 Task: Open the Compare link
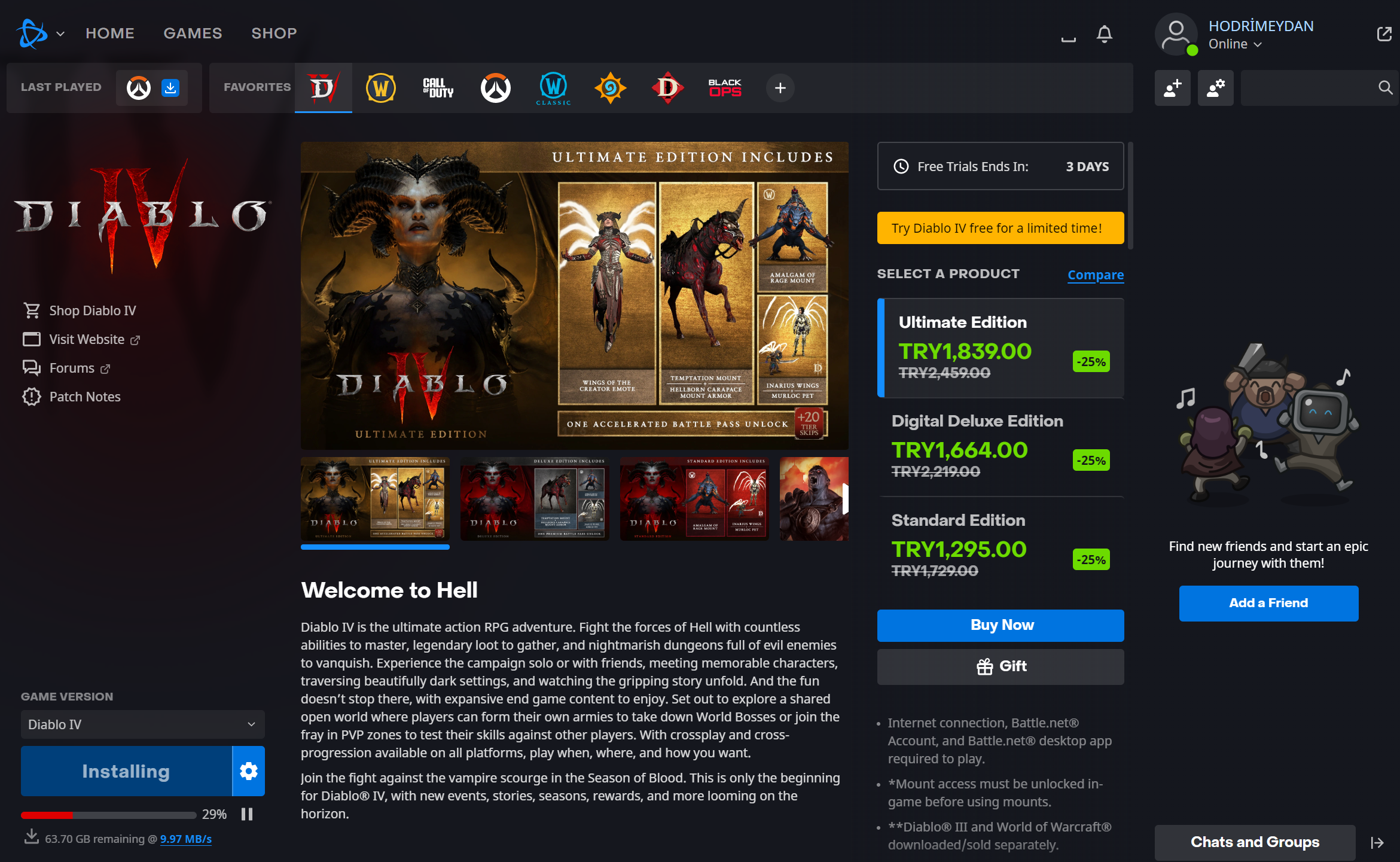point(1096,275)
